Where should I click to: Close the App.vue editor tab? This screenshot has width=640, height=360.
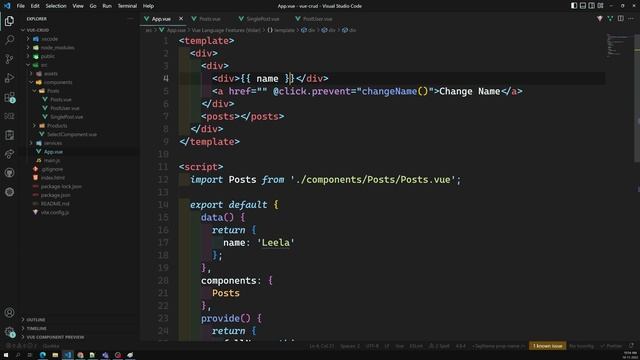point(181,19)
